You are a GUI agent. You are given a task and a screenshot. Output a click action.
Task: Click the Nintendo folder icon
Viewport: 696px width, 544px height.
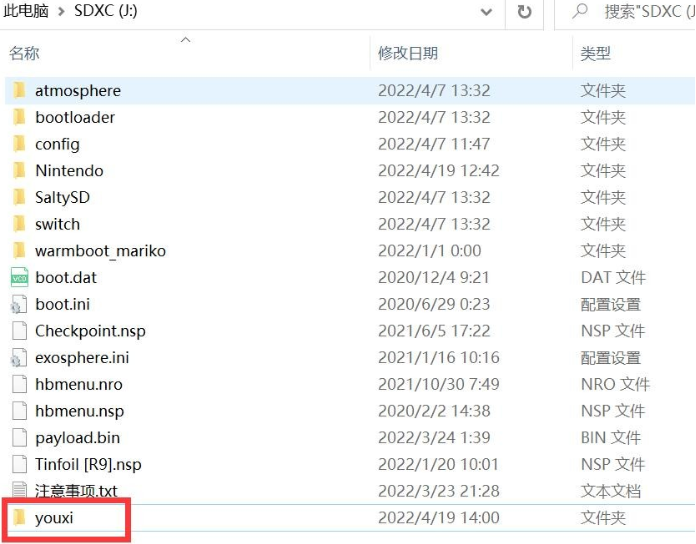click(x=19, y=170)
